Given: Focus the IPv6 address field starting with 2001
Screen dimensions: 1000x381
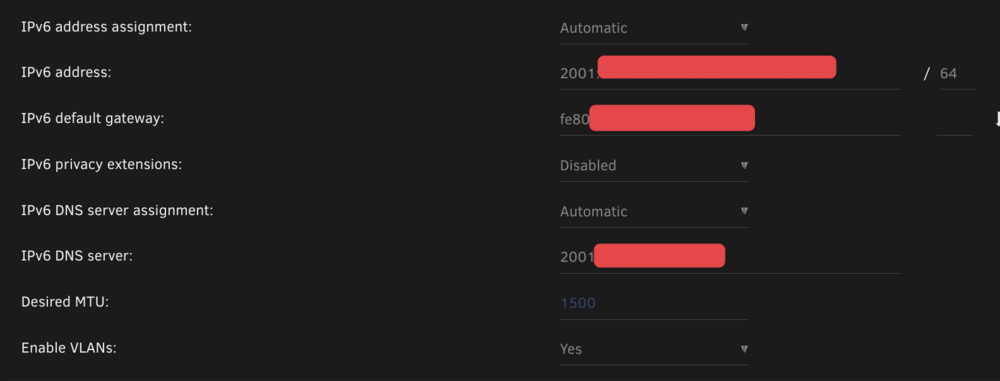Looking at the screenshot, I should 730,73.
